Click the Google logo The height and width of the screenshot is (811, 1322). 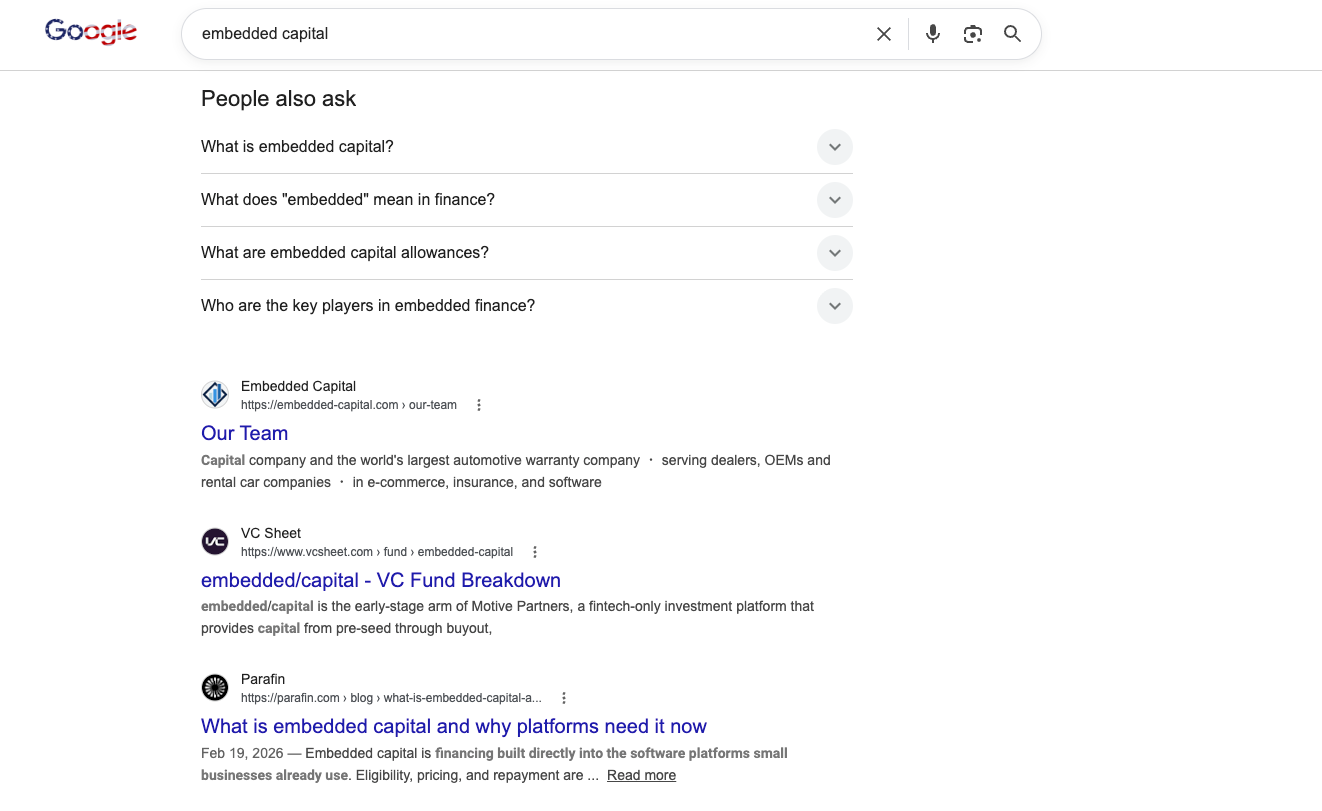[91, 32]
